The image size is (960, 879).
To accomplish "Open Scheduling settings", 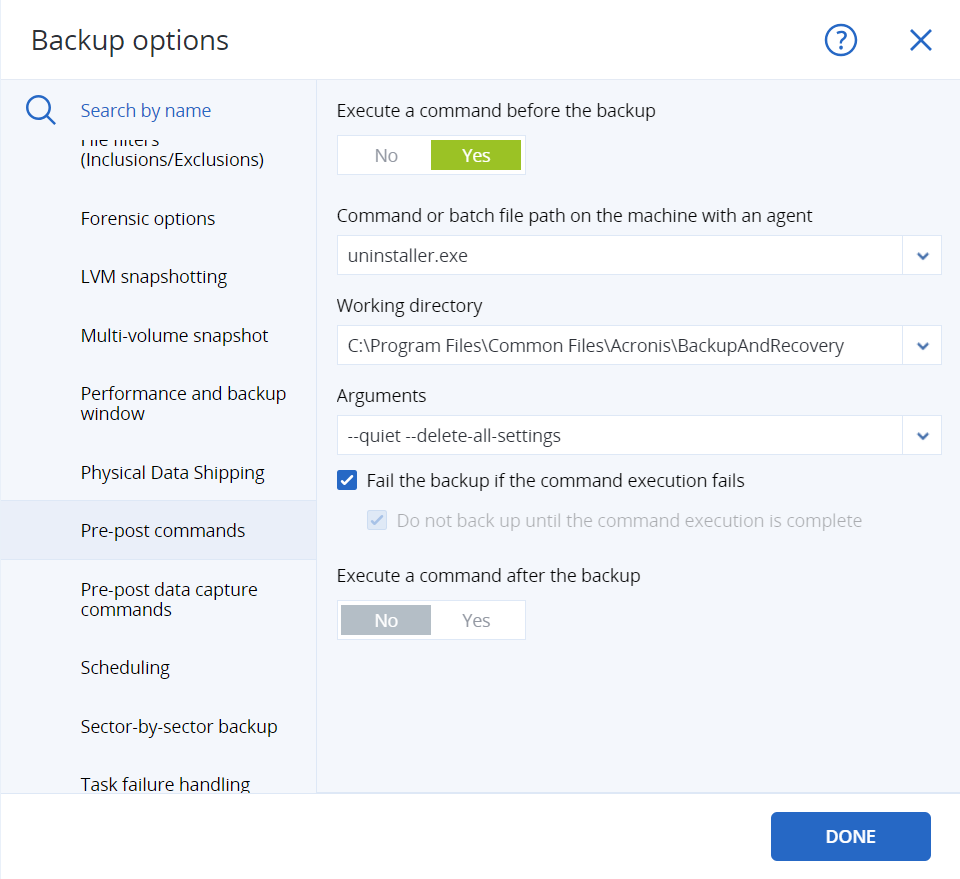I will (125, 667).
